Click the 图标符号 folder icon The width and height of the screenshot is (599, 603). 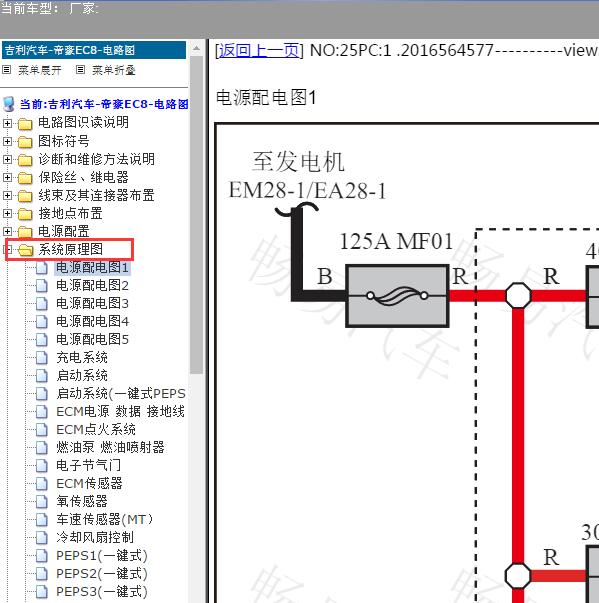coord(25,142)
